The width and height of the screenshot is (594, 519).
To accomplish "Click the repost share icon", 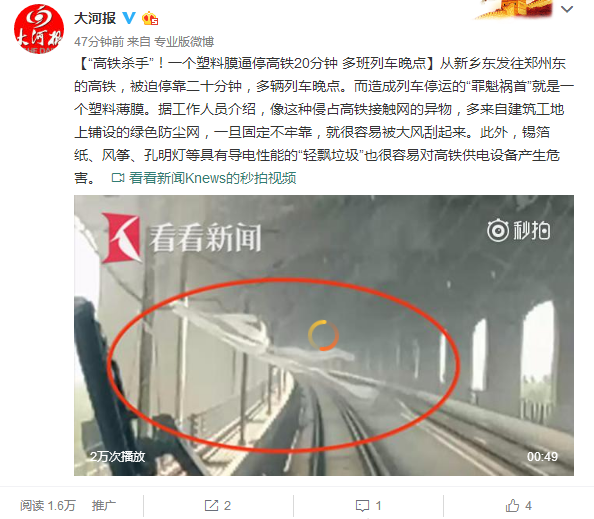I will point(211,505).
